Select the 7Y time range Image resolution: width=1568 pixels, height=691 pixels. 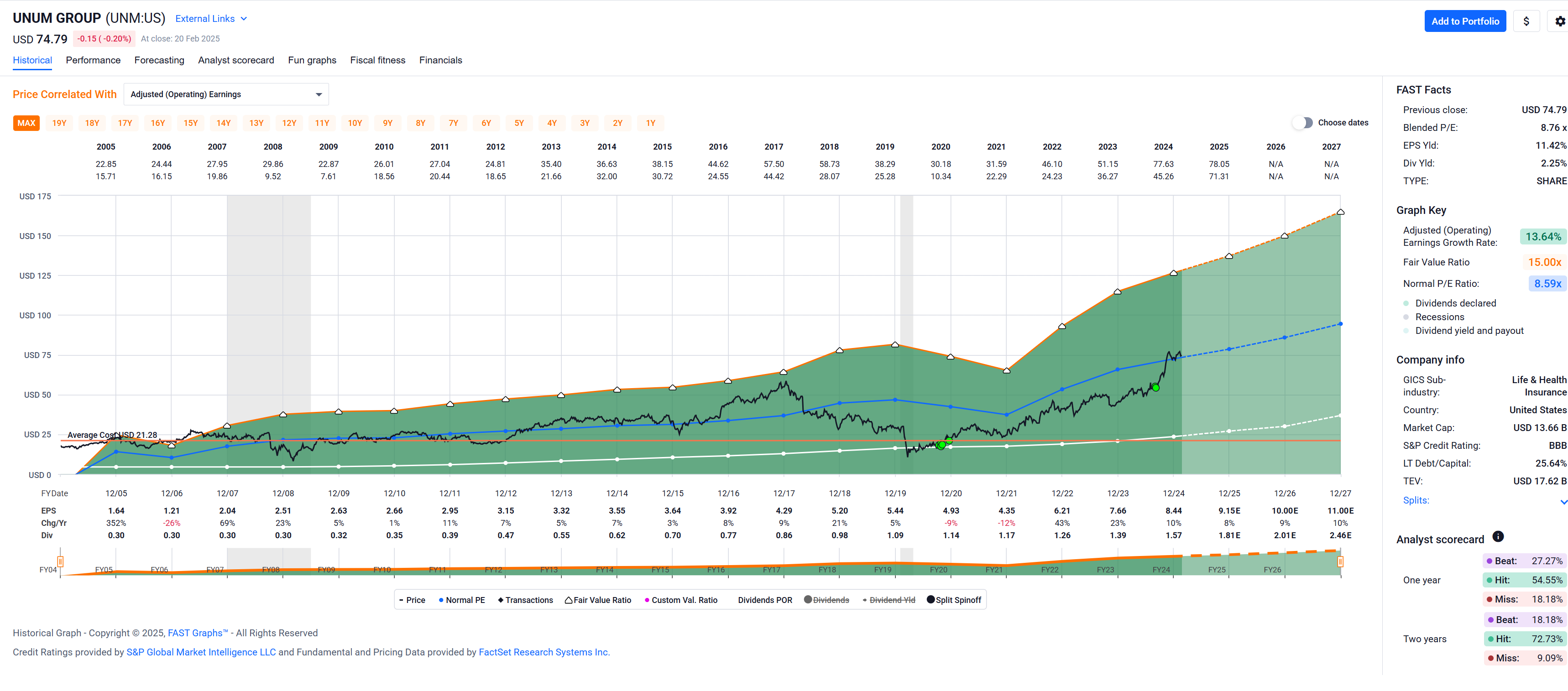454,123
